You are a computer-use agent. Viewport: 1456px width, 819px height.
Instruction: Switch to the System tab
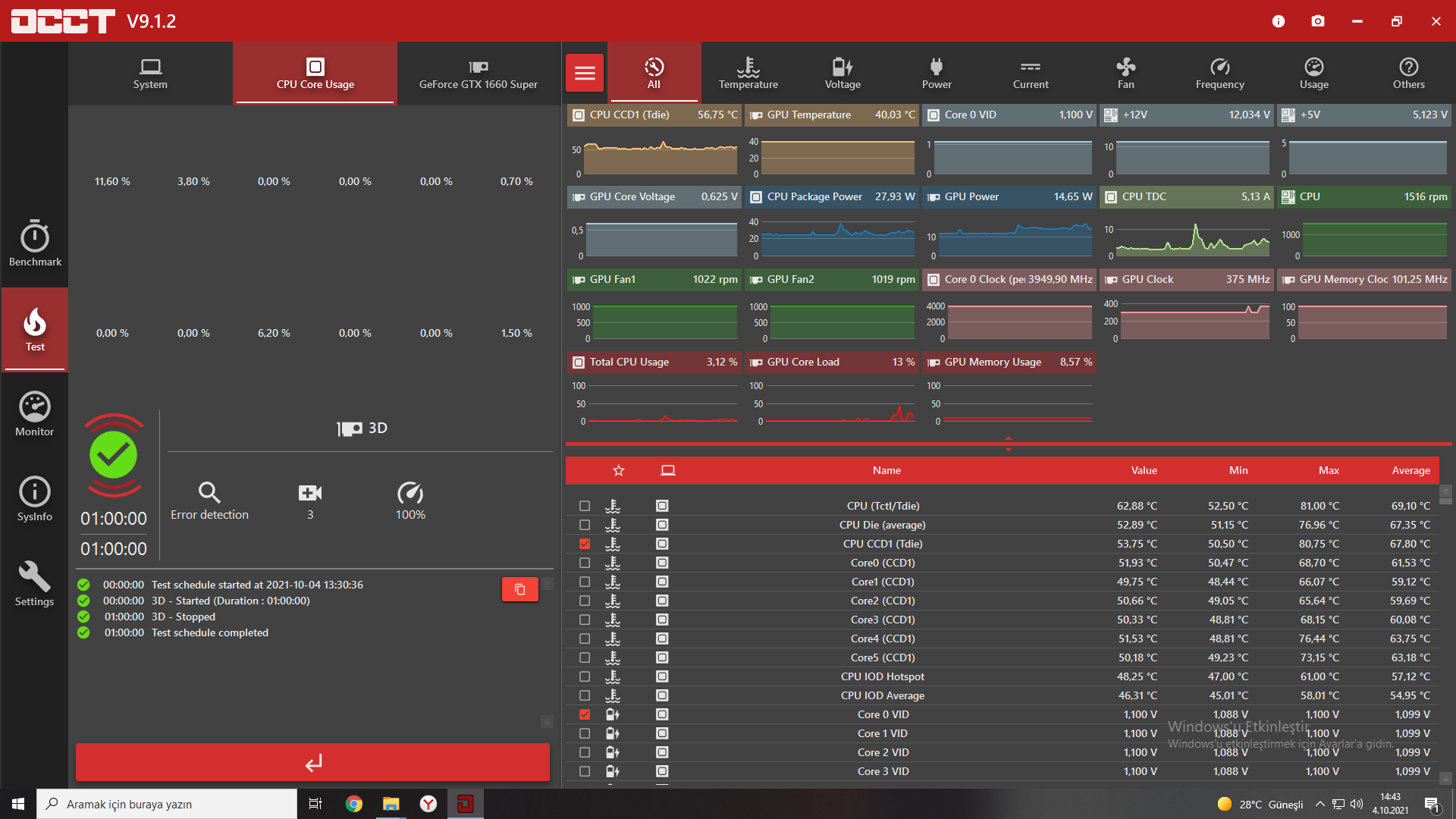coord(150,74)
